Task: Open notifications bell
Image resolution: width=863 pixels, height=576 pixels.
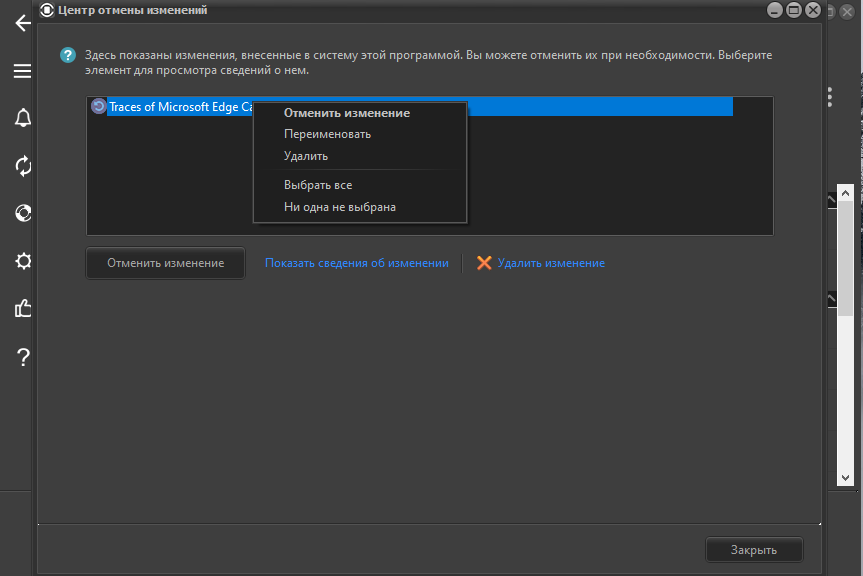Action: click(22, 118)
